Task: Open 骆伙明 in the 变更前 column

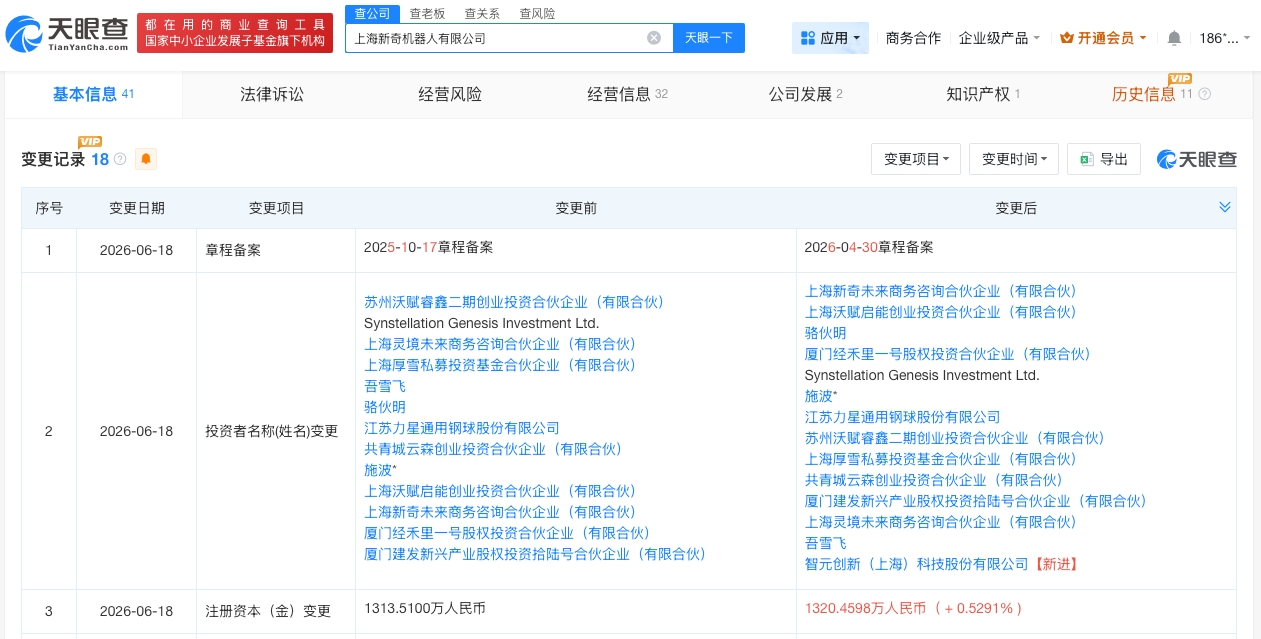Action: tap(385, 407)
